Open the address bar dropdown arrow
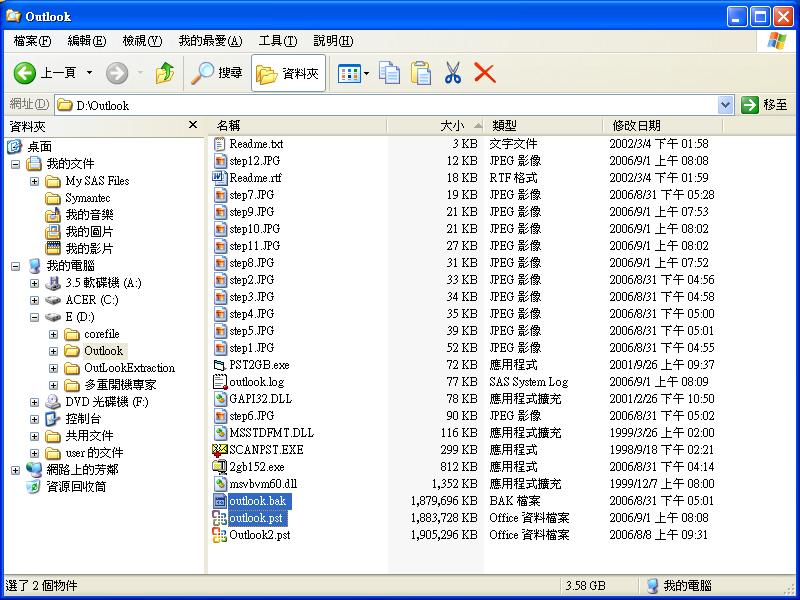 coord(725,106)
